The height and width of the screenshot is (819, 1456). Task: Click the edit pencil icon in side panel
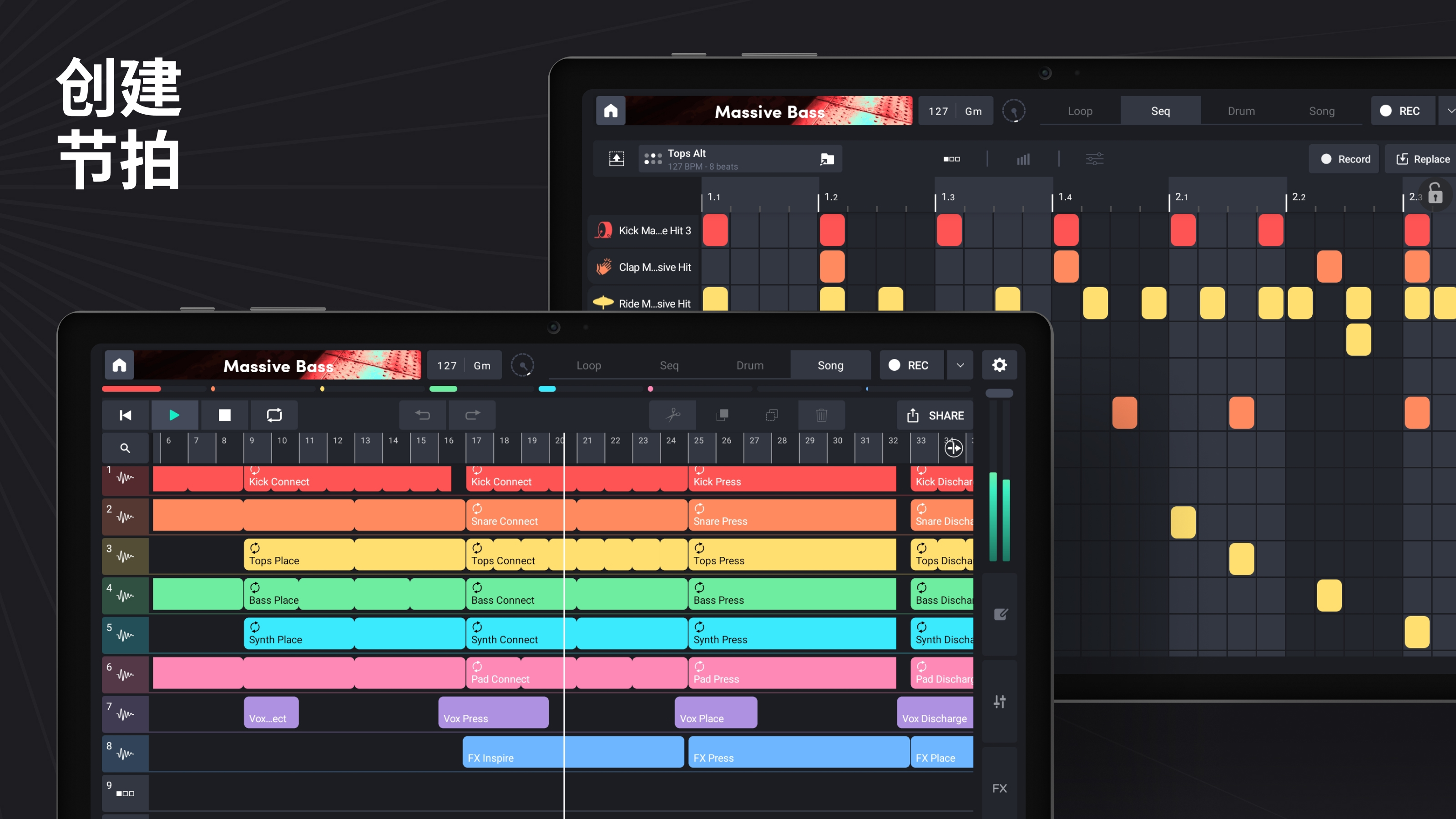1000,614
